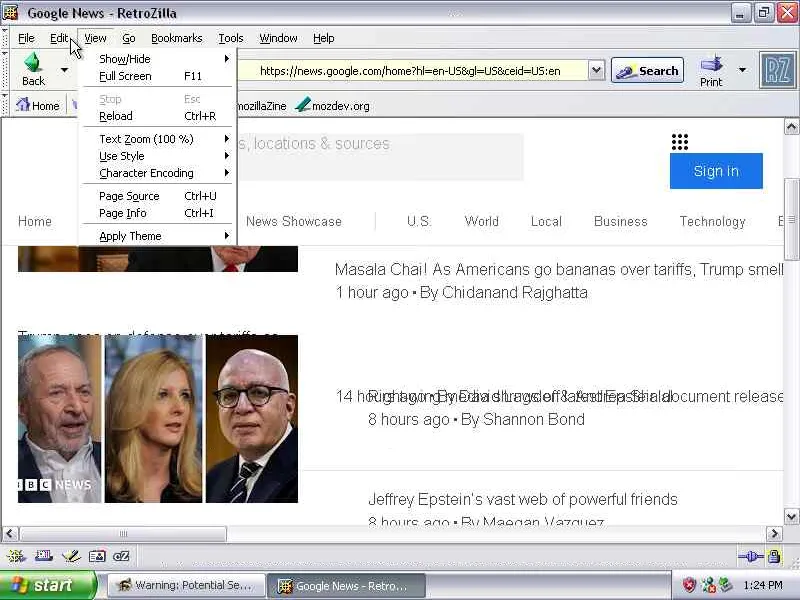Expand the Character Encoding submenu
This screenshot has width=800, height=600.
[x=157, y=173]
